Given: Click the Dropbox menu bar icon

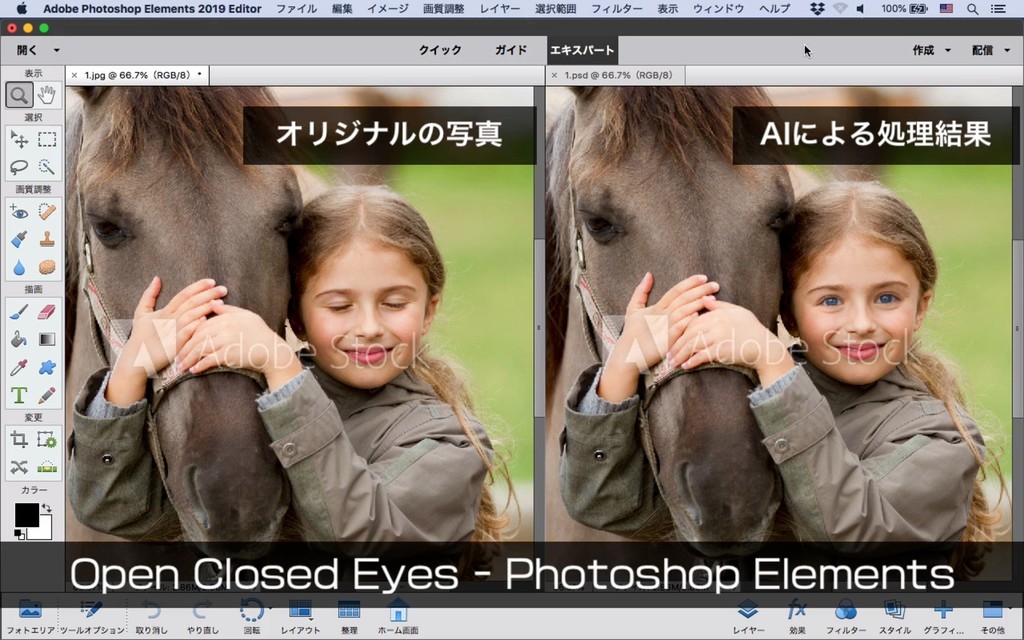Looking at the screenshot, I should pyautogui.click(x=817, y=8).
